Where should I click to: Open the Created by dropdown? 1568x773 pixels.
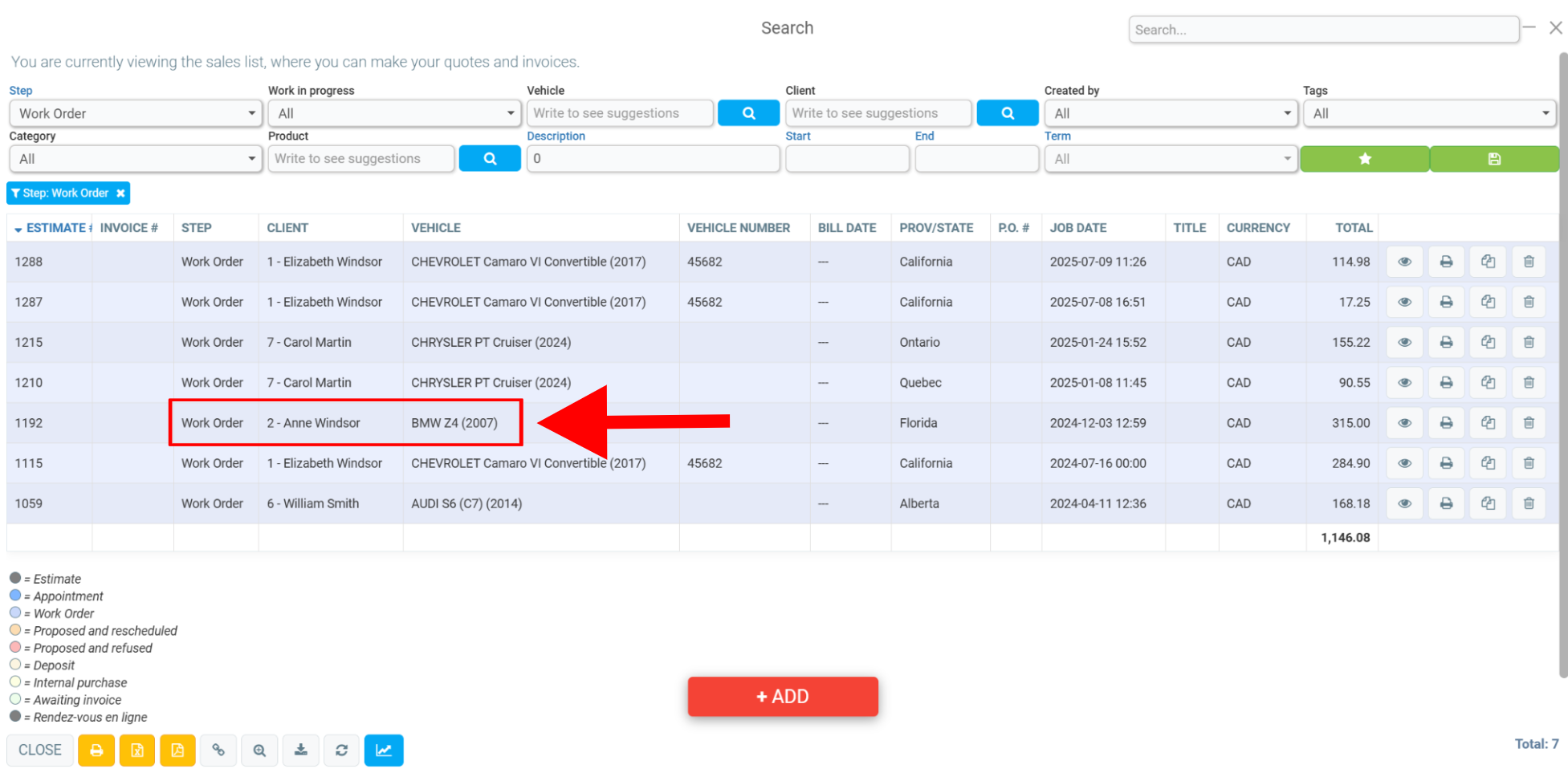coord(1171,113)
